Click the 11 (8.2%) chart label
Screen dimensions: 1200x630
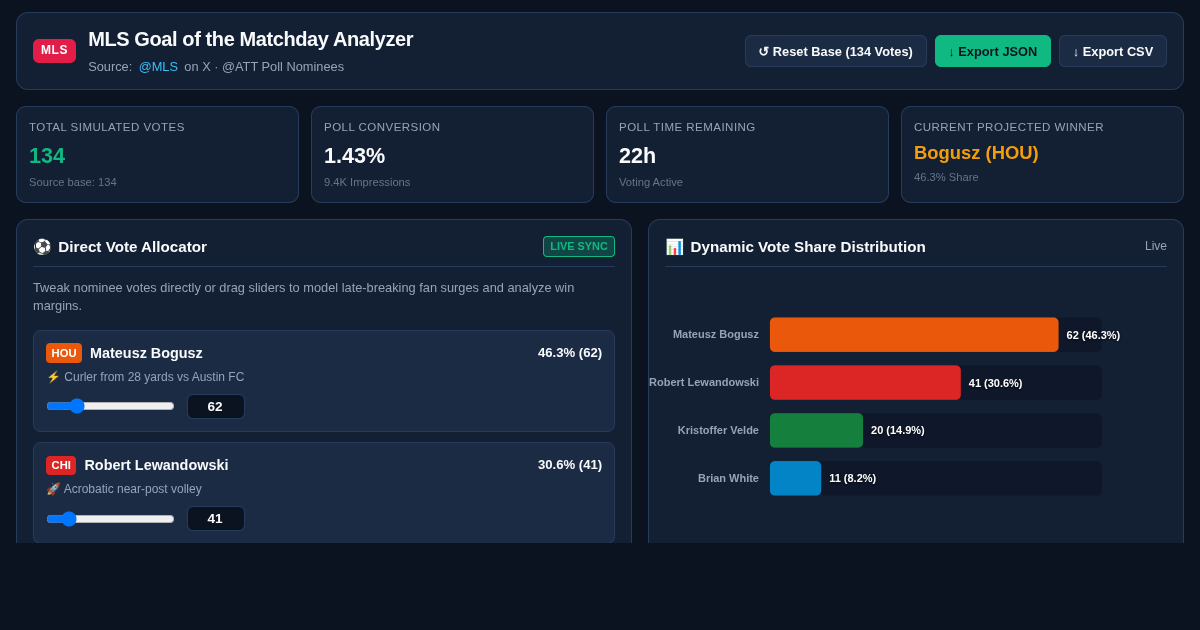point(853,478)
